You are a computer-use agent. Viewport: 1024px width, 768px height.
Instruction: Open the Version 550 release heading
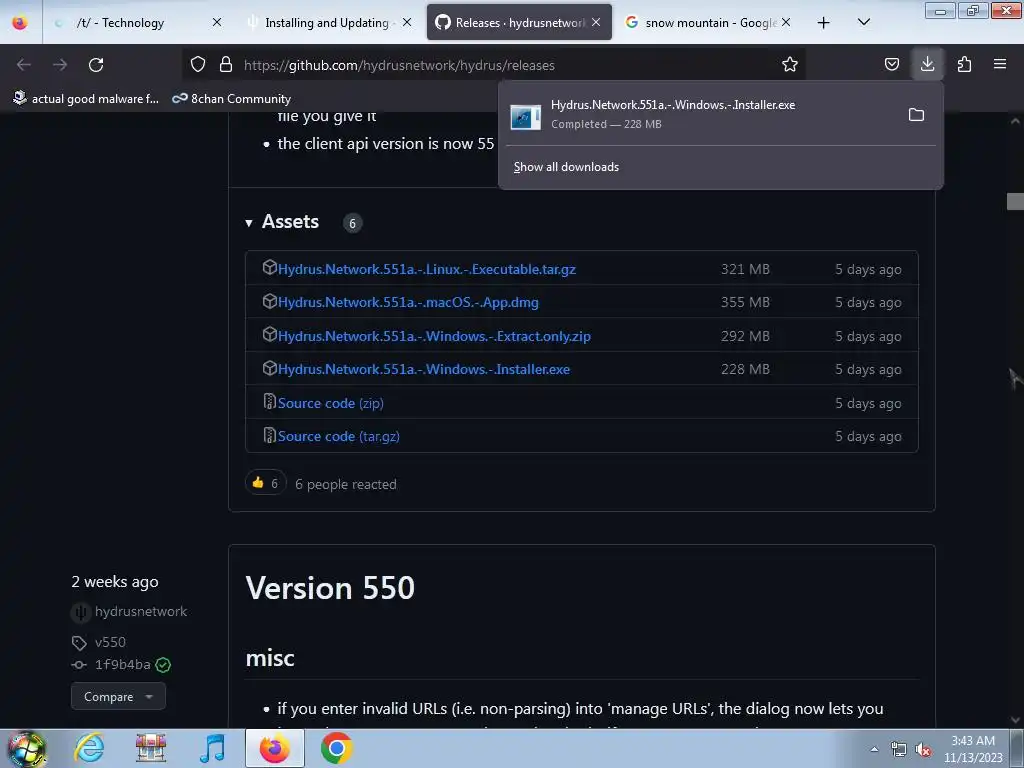[x=330, y=588]
